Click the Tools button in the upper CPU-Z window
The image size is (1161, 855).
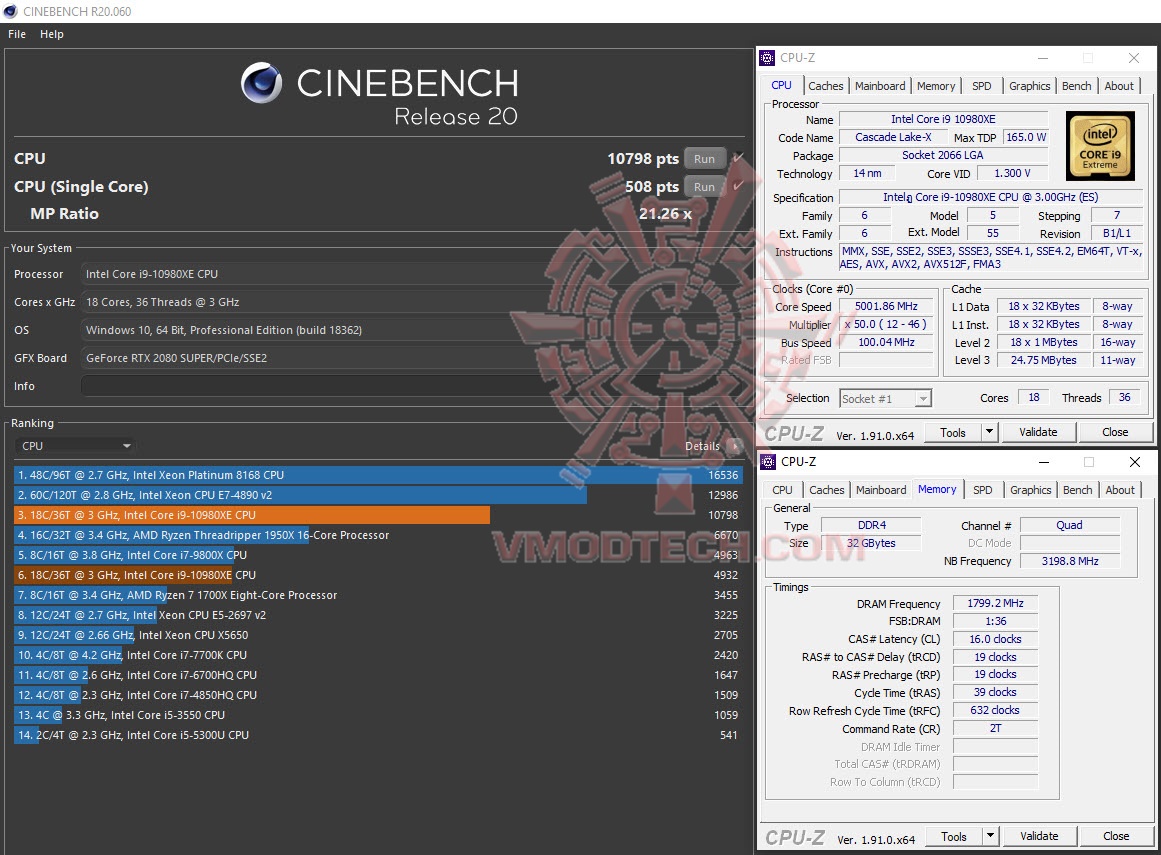click(952, 432)
